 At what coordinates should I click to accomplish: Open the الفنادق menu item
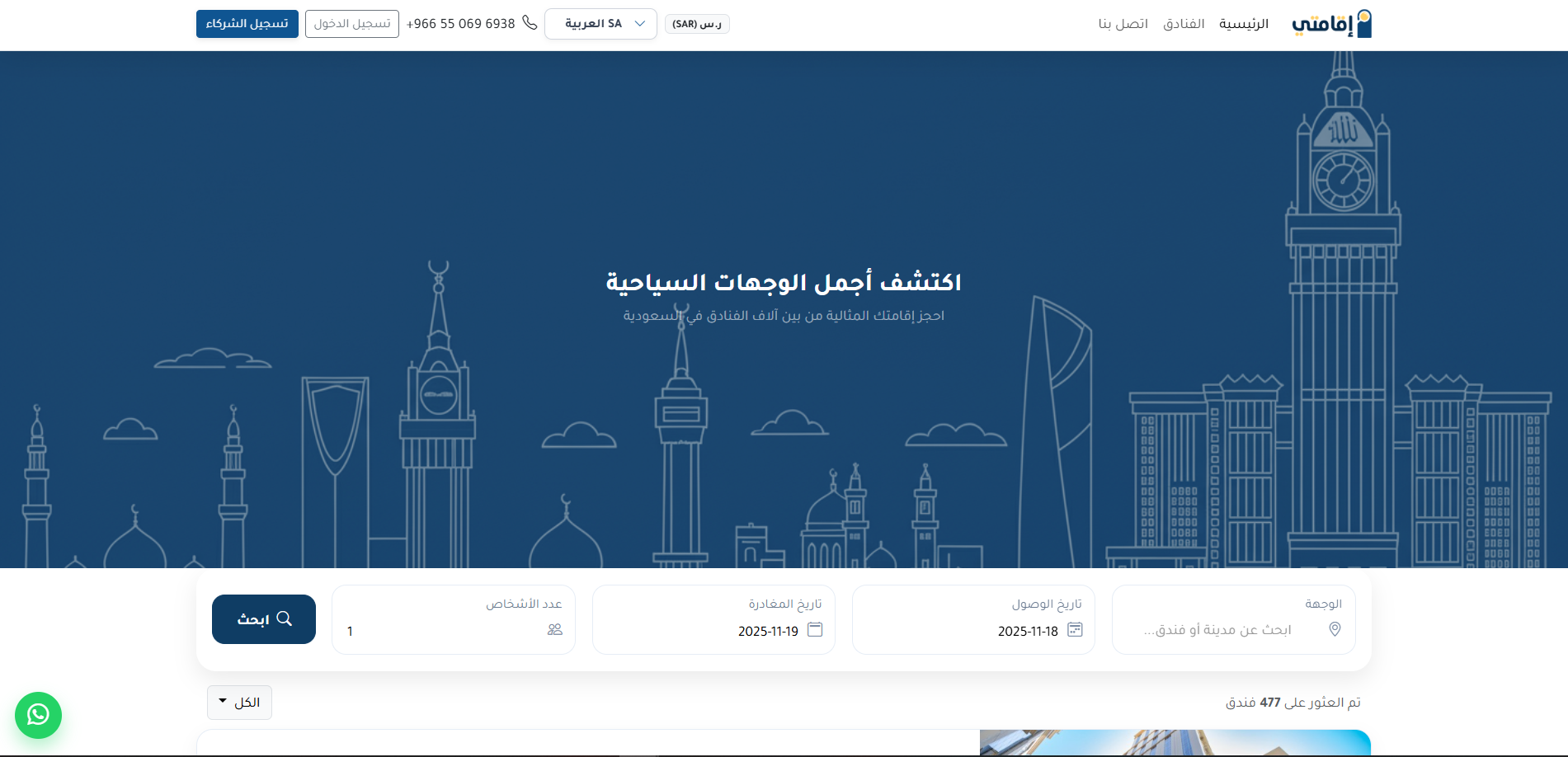tap(1184, 23)
